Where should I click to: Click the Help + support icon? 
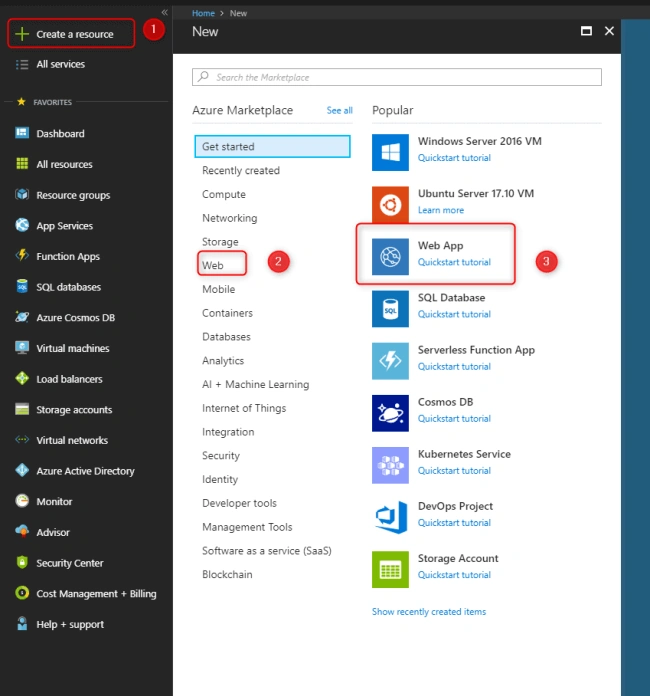pyautogui.click(x=22, y=623)
